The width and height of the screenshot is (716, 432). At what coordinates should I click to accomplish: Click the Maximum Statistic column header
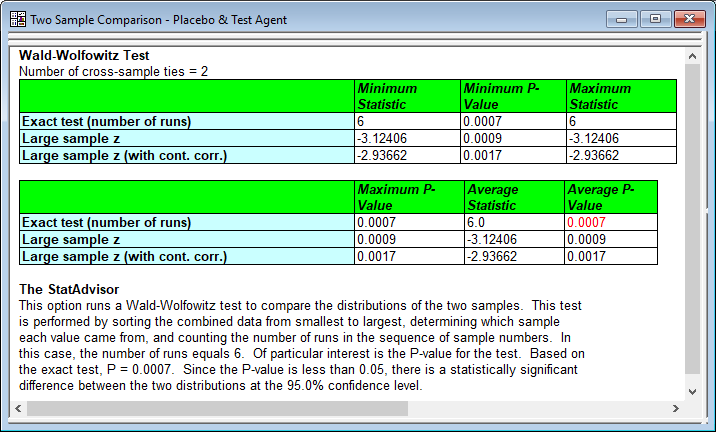(620, 96)
